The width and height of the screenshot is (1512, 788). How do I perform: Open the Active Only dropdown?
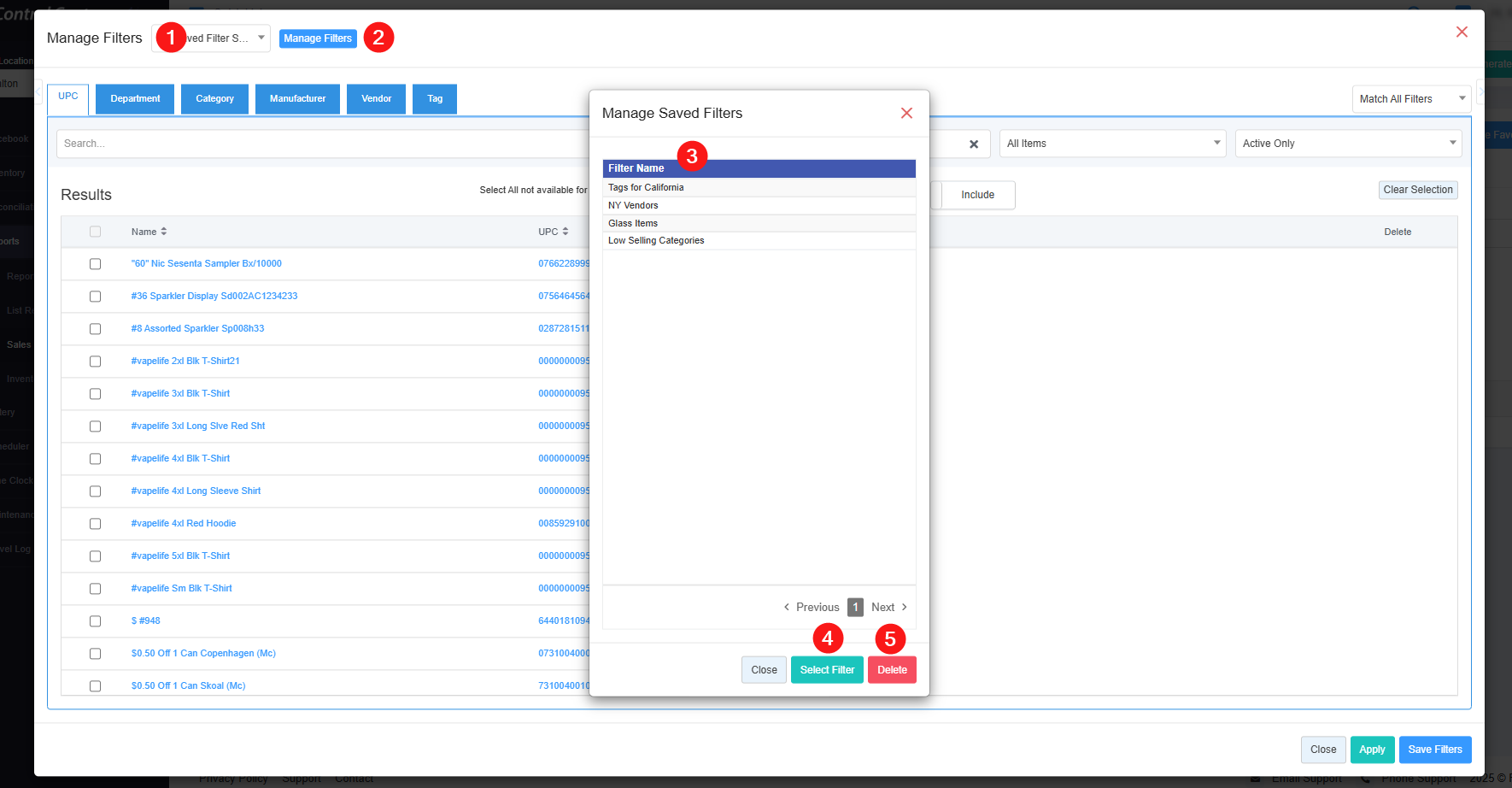pos(1348,144)
